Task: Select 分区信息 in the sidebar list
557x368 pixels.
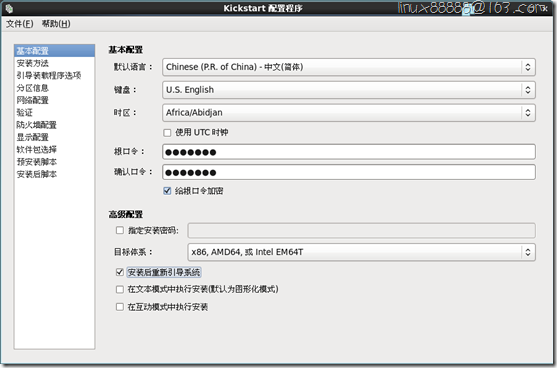Action: click(54, 88)
